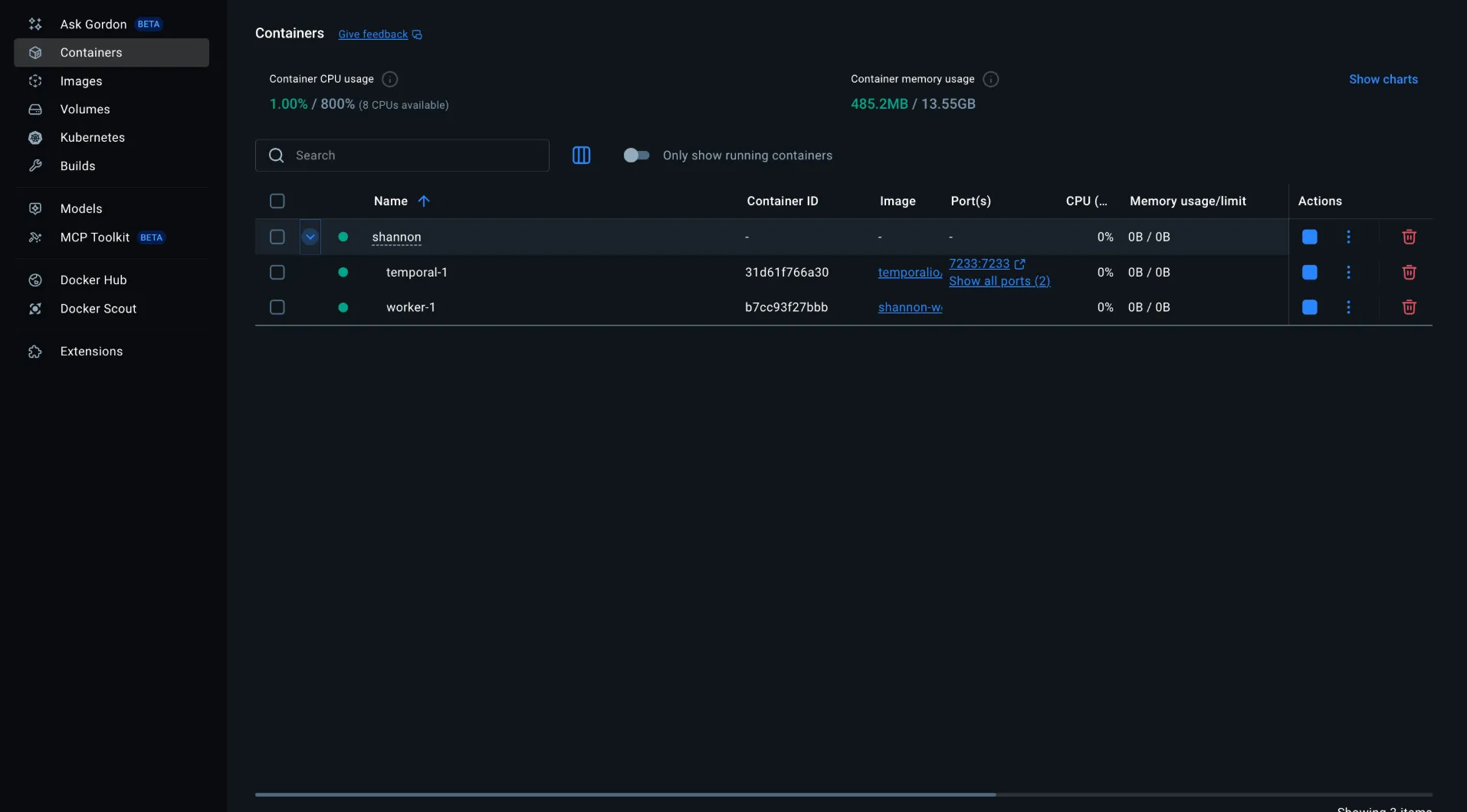Delete the worker-1 container
This screenshot has height=812, width=1467.
click(1410, 307)
